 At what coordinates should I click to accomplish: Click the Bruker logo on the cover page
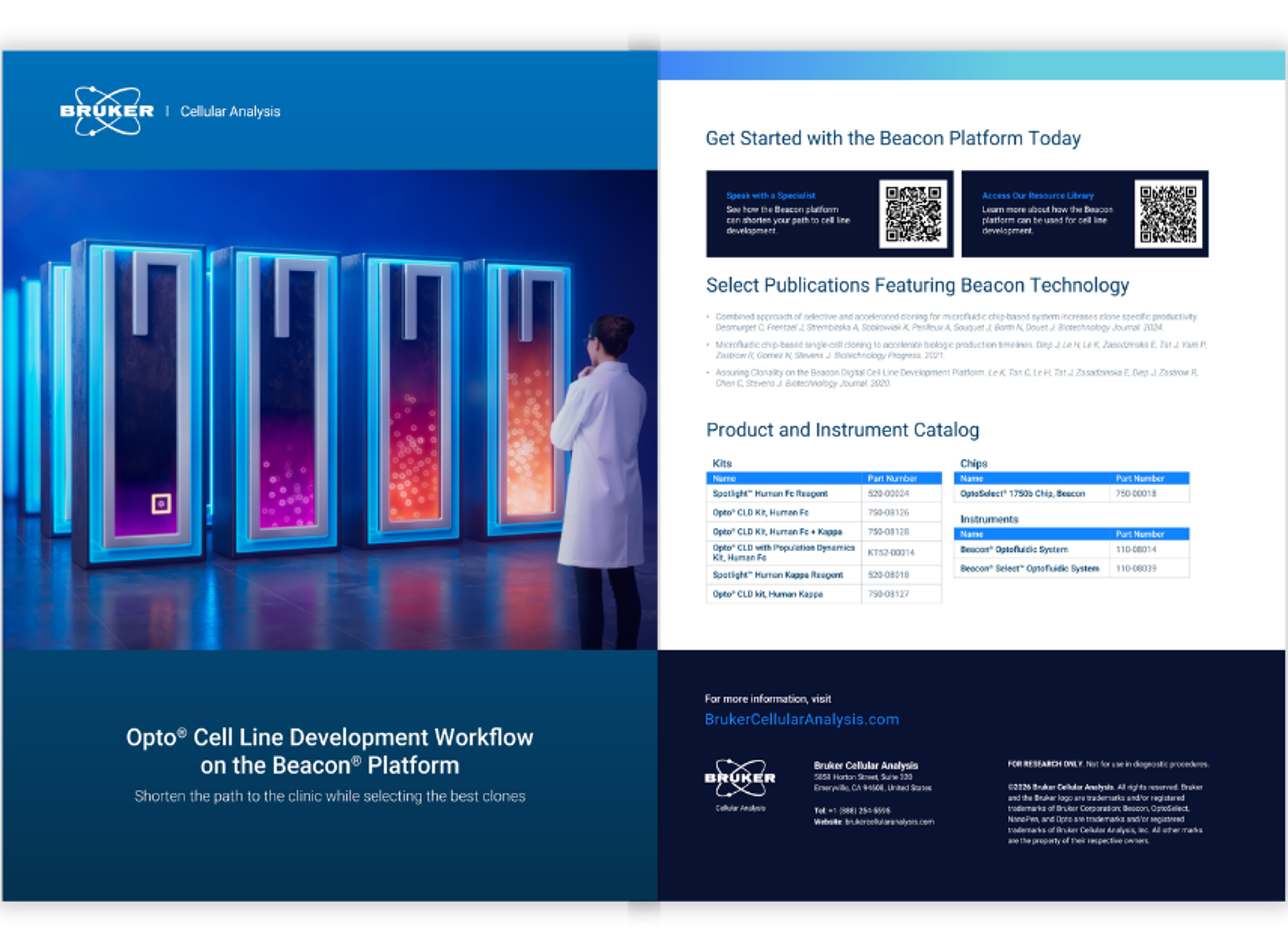[107, 111]
